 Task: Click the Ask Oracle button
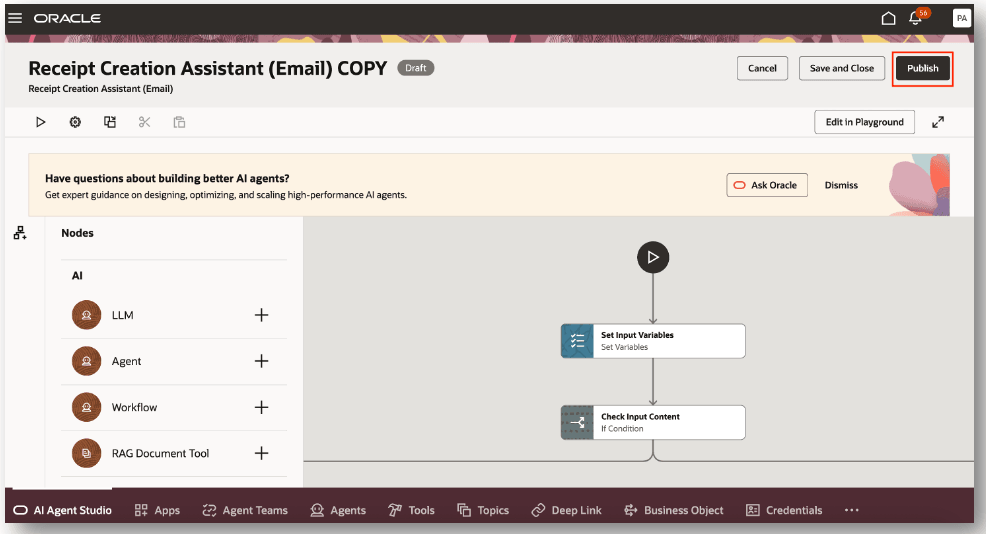click(x=767, y=185)
